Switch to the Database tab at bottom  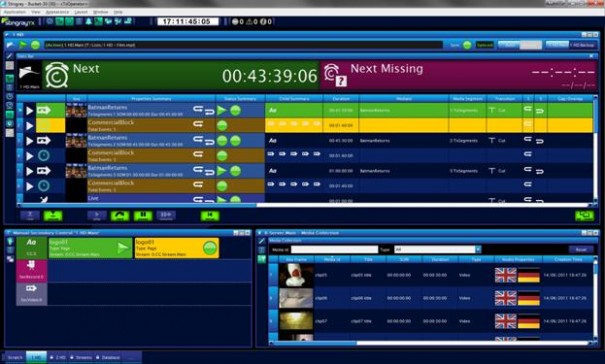(x=108, y=357)
